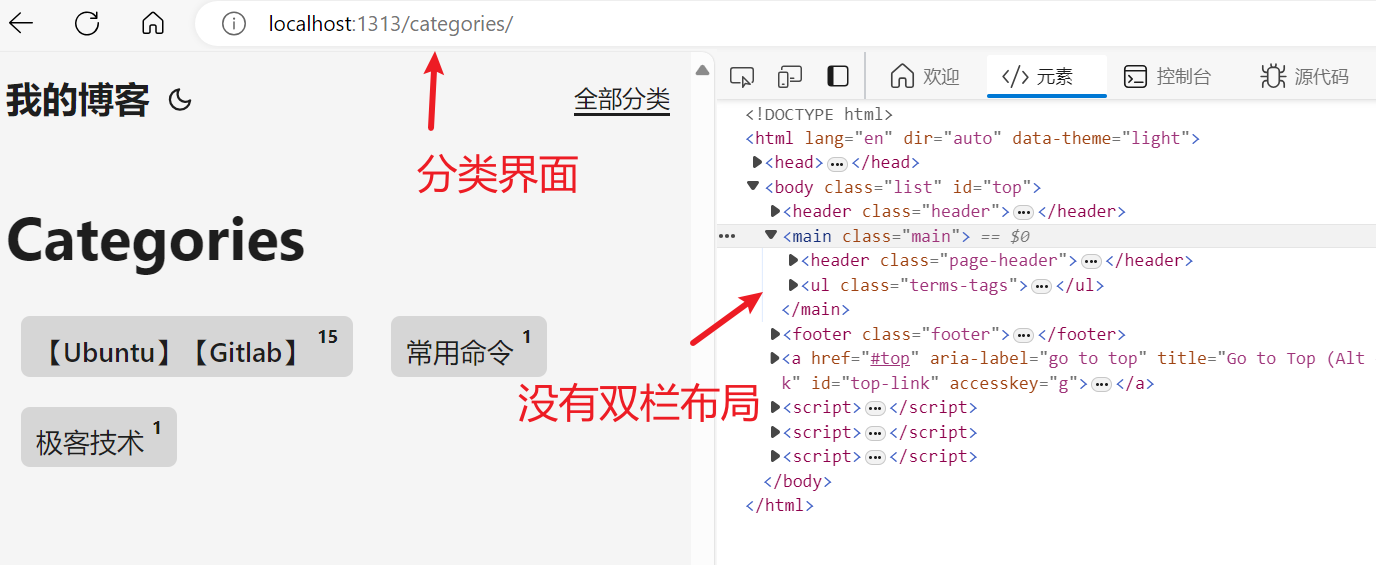Expand the head element node
1376x565 pixels.
pyautogui.click(x=757, y=163)
